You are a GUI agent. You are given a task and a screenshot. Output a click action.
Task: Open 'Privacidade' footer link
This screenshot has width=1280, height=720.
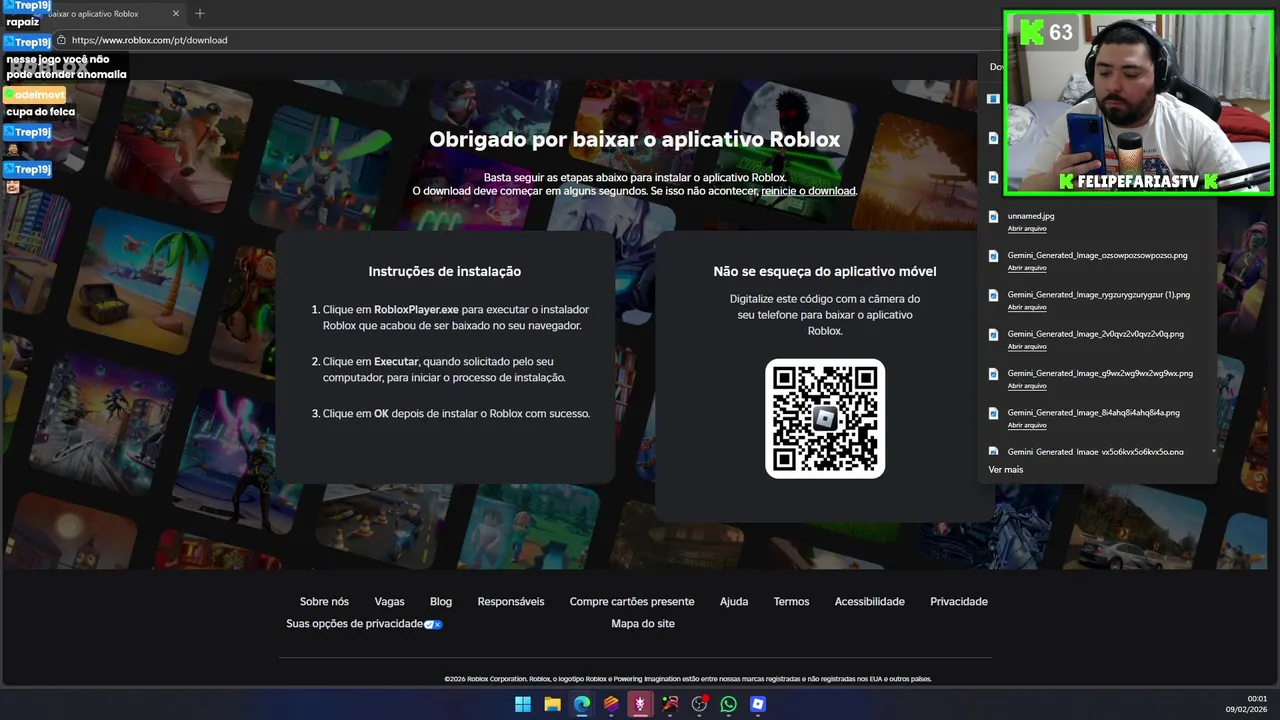pyautogui.click(x=959, y=602)
